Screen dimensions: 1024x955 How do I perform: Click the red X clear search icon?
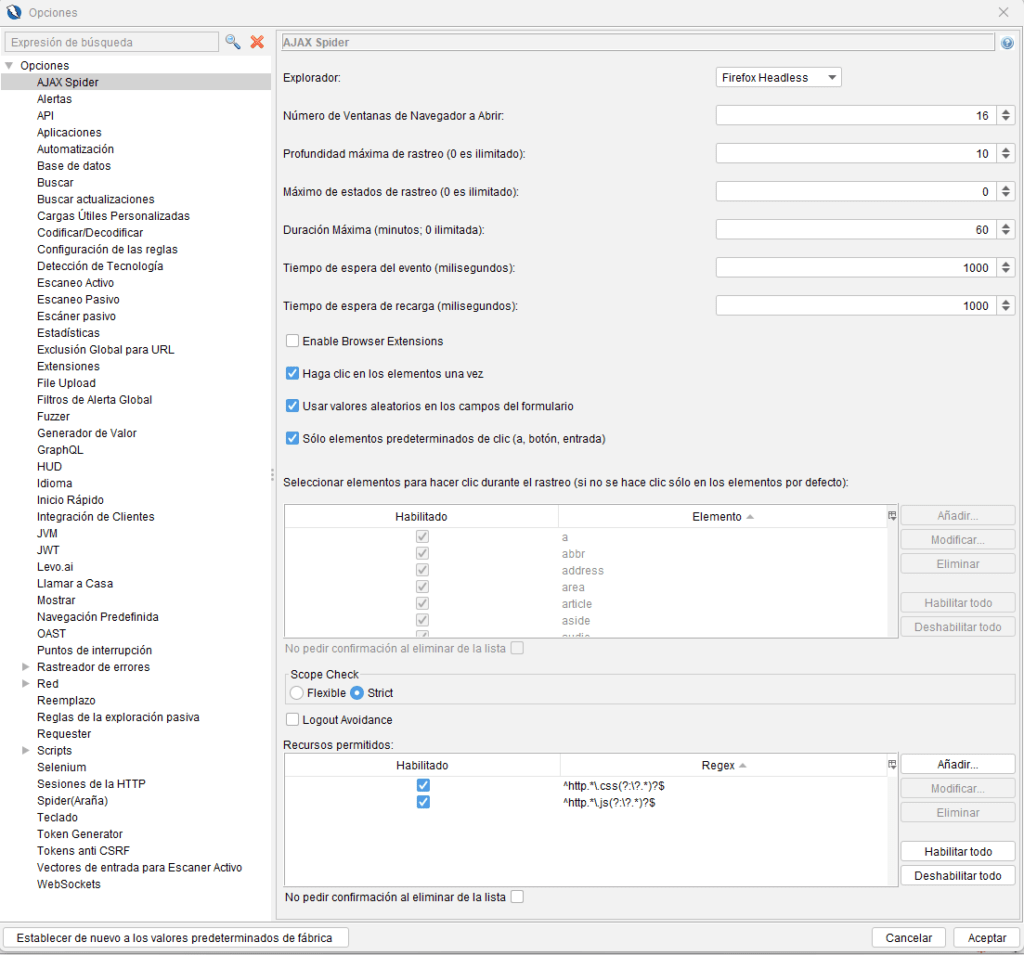pyautogui.click(x=257, y=42)
